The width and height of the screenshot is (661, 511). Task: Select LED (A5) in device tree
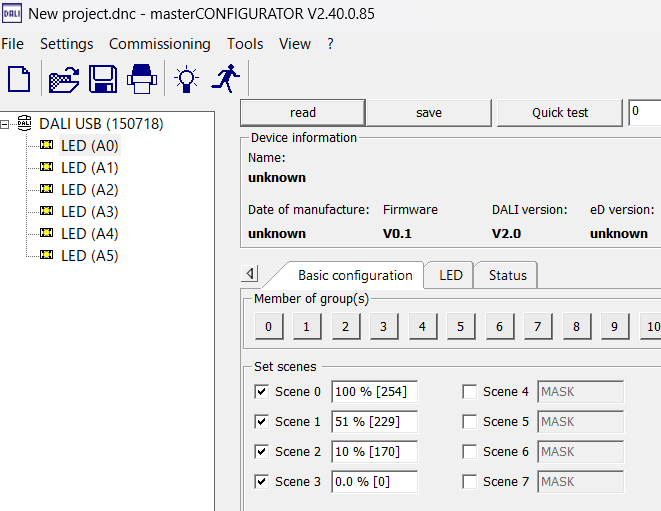click(x=89, y=255)
